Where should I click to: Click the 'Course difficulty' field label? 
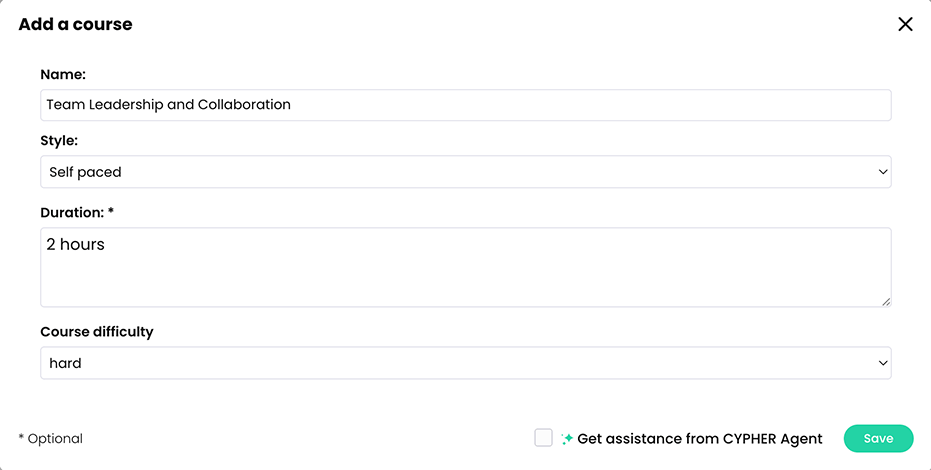[97, 332]
